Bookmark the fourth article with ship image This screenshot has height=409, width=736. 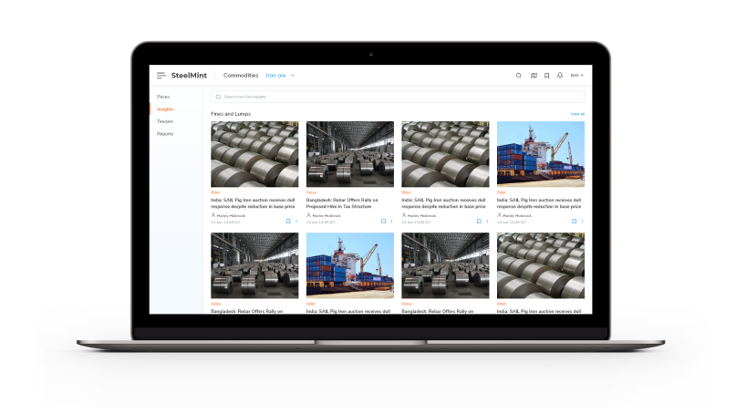(x=573, y=221)
